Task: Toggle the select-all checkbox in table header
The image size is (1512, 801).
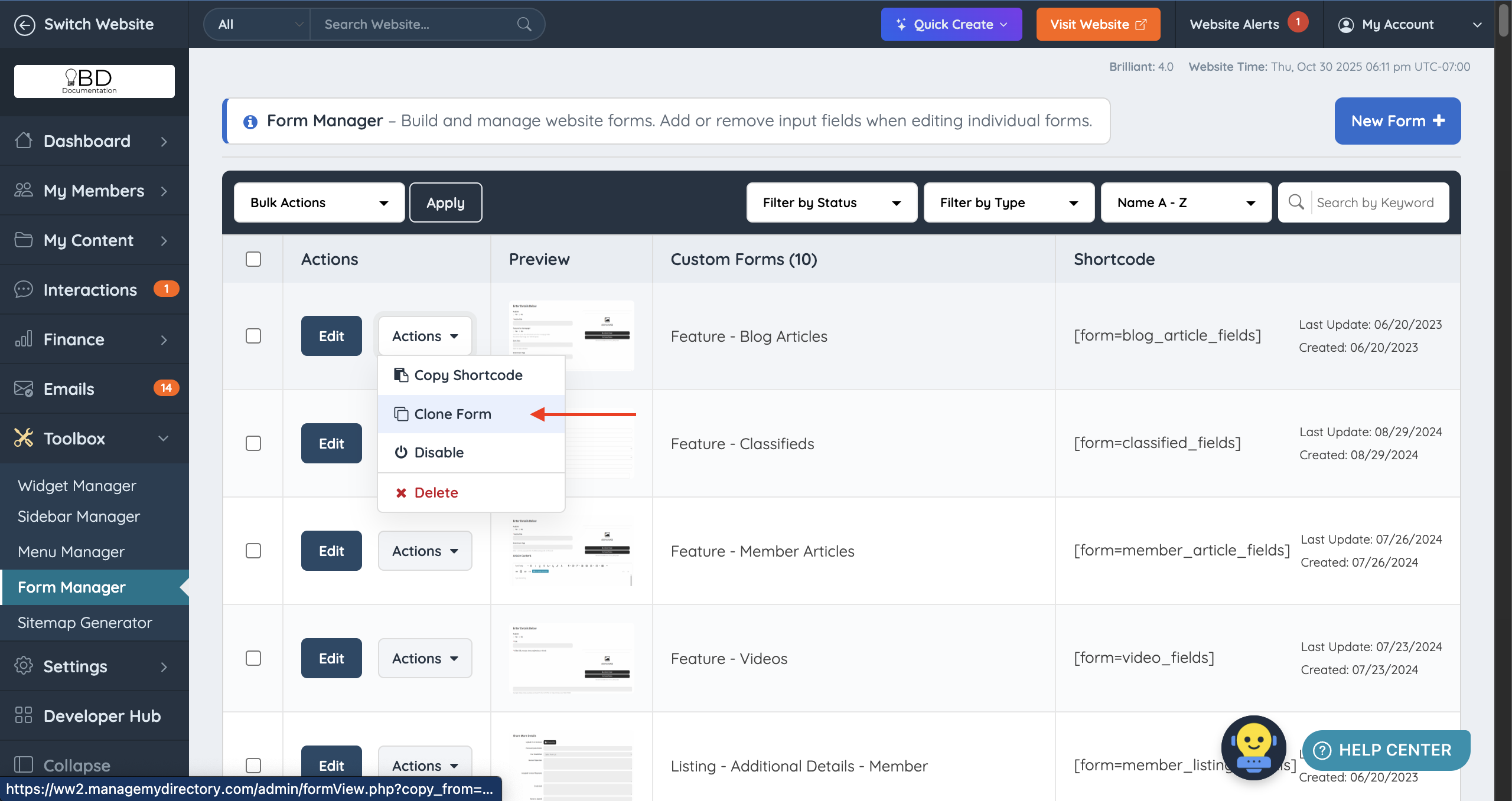Action: tap(253, 259)
